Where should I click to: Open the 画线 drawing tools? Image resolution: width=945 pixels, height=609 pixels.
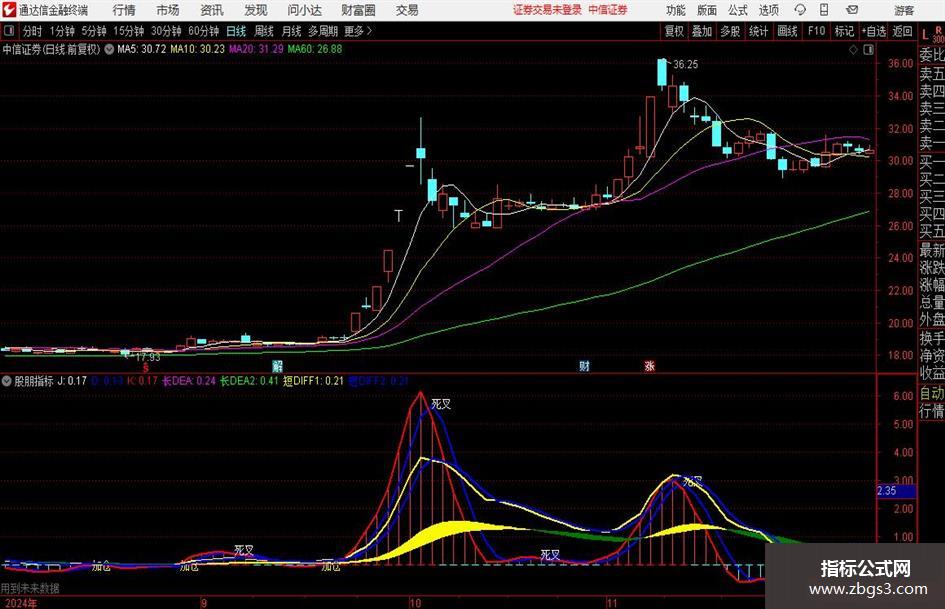[787, 31]
